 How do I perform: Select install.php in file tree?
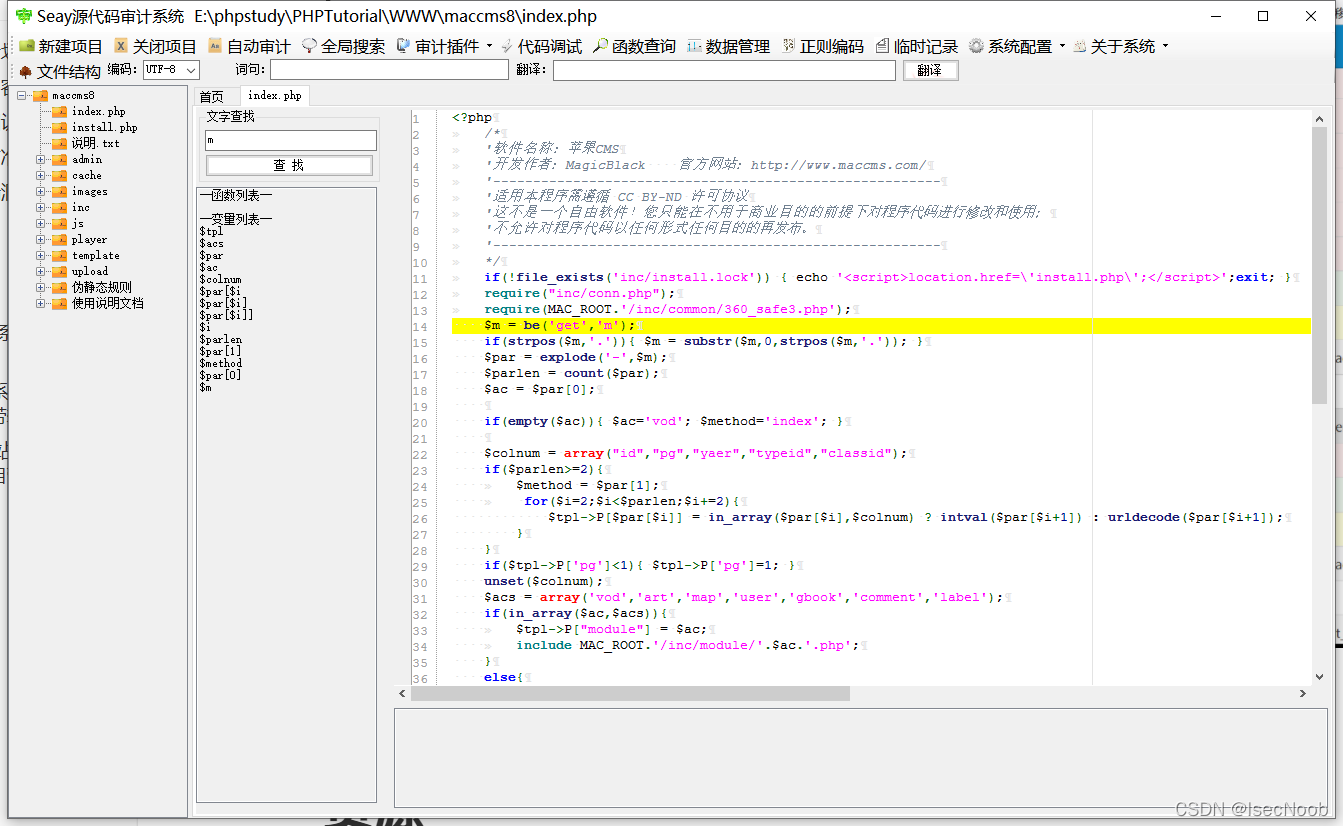105,128
